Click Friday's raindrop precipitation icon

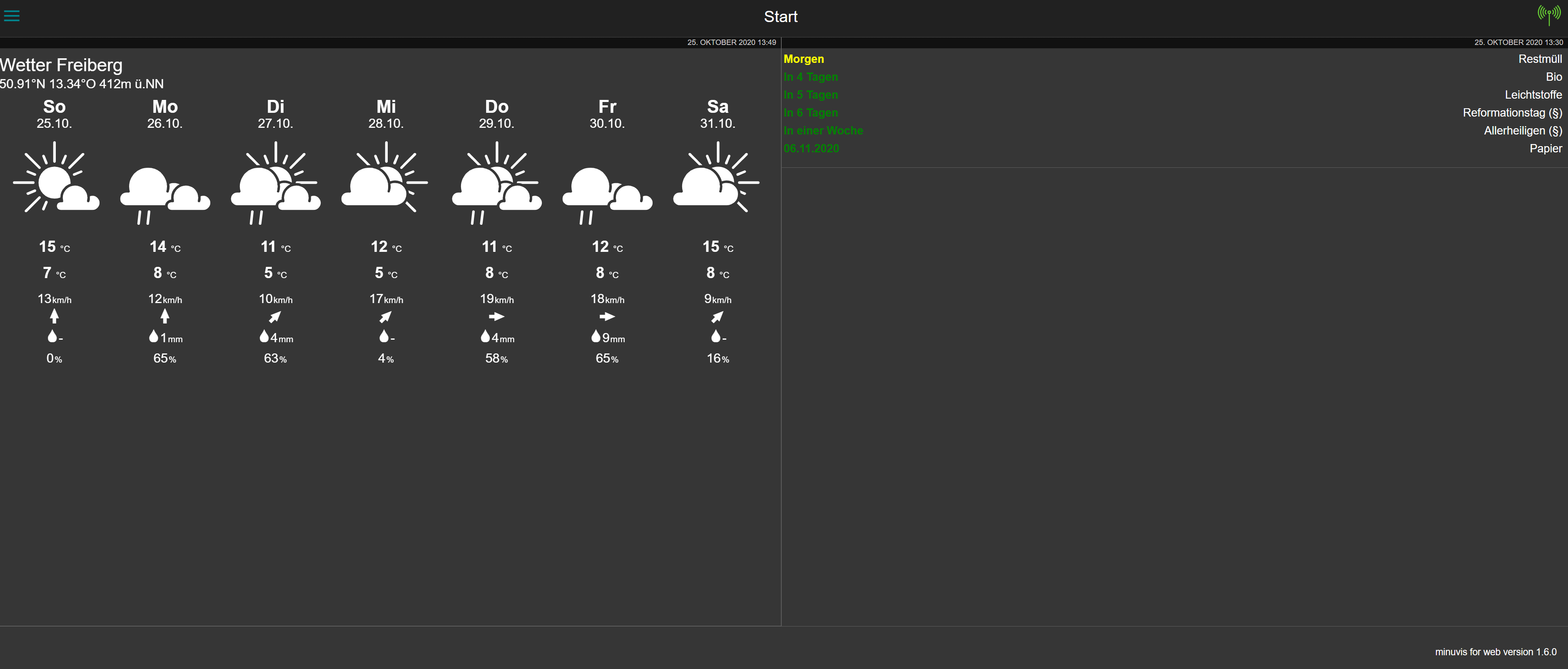coord(596,336)
